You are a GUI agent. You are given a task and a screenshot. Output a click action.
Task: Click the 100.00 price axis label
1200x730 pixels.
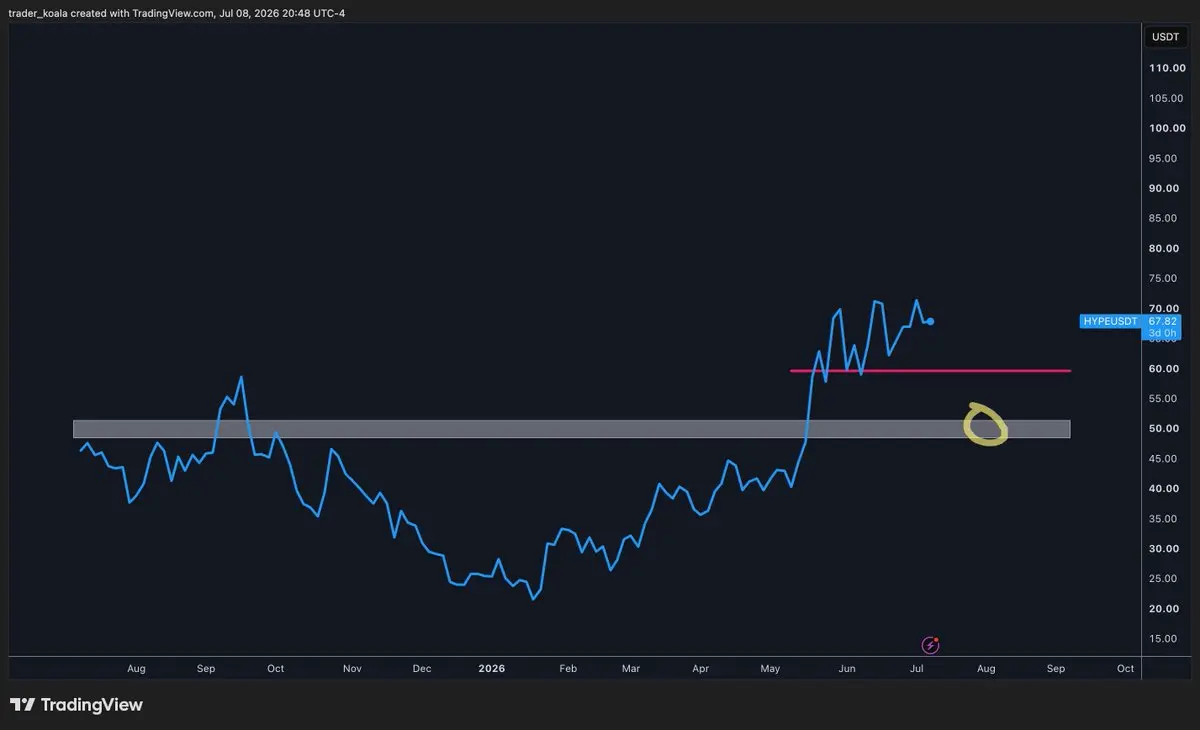click(x=1166, y=128)
